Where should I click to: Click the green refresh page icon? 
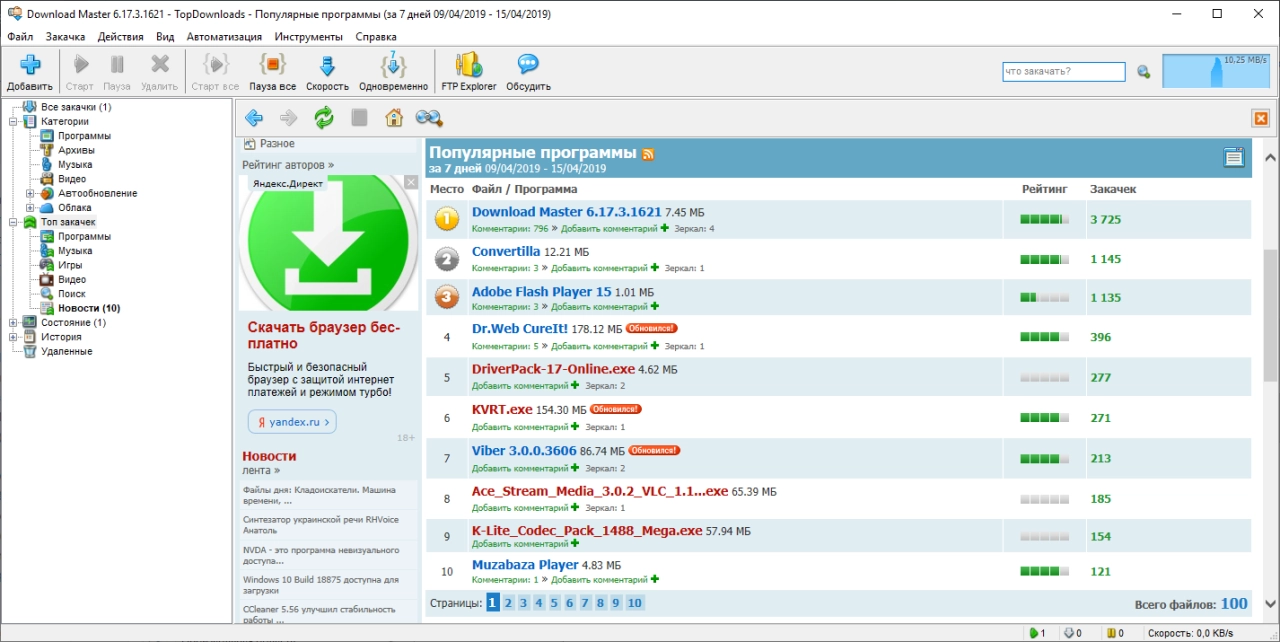(324, 118)
